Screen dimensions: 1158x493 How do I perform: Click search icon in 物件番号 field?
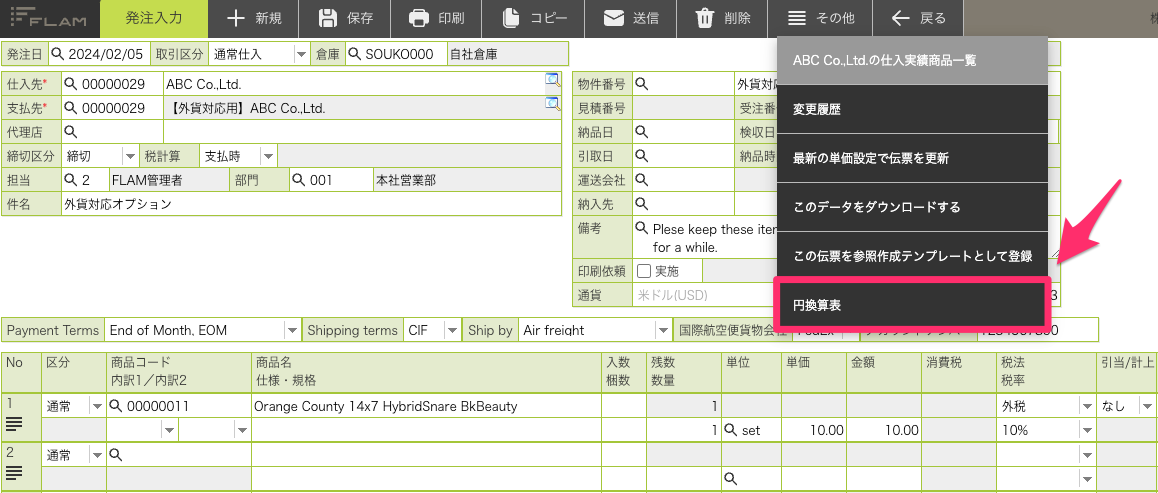pos(642,84)
